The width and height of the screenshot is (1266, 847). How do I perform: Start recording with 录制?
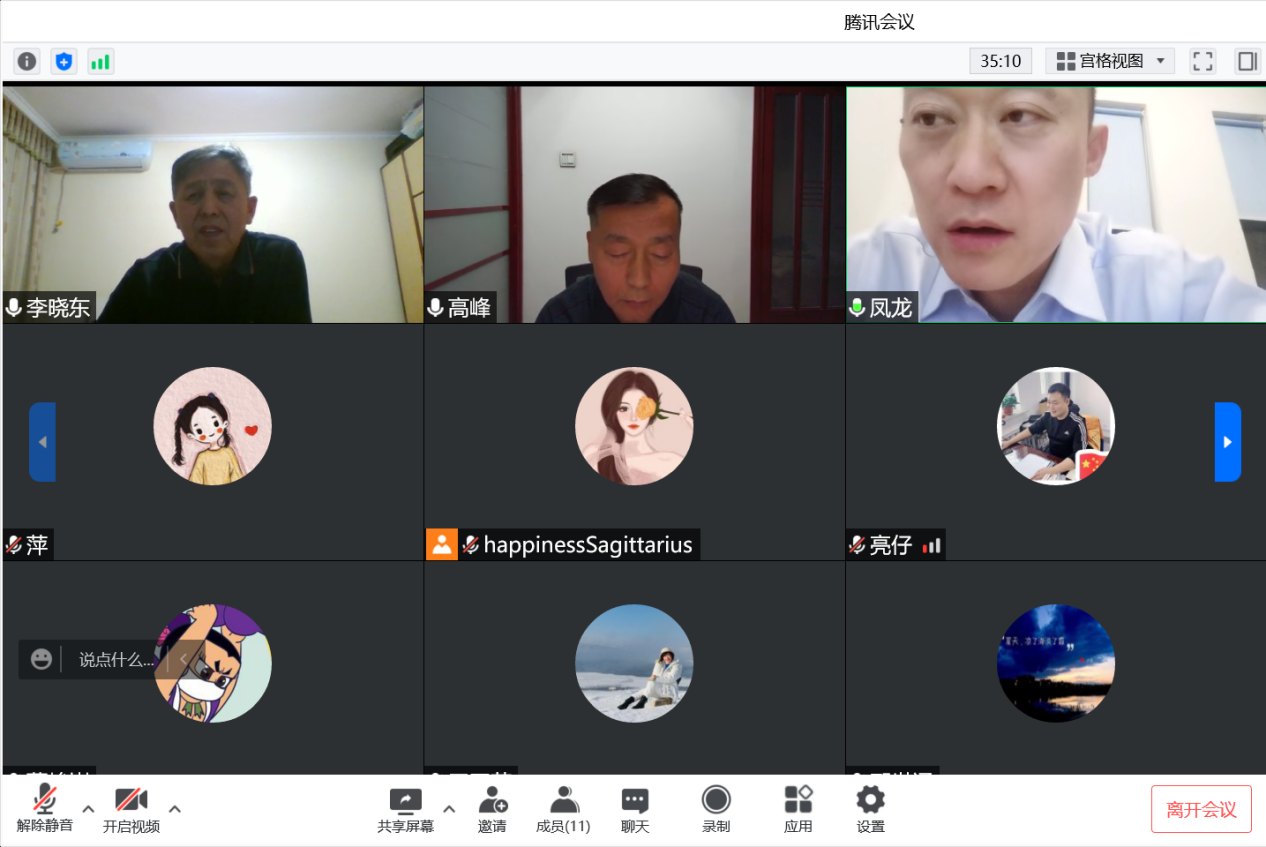point(715,809)
